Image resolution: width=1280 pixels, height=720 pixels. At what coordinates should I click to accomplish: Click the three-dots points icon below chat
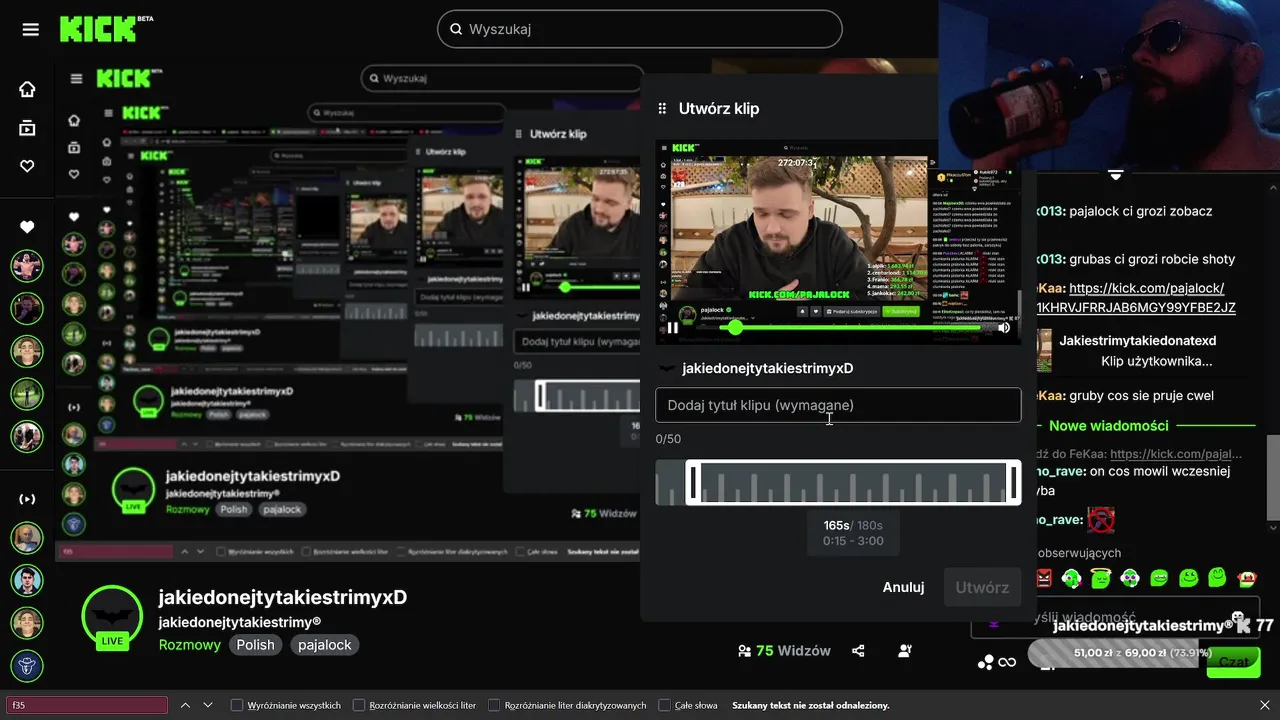click(986, 662)
